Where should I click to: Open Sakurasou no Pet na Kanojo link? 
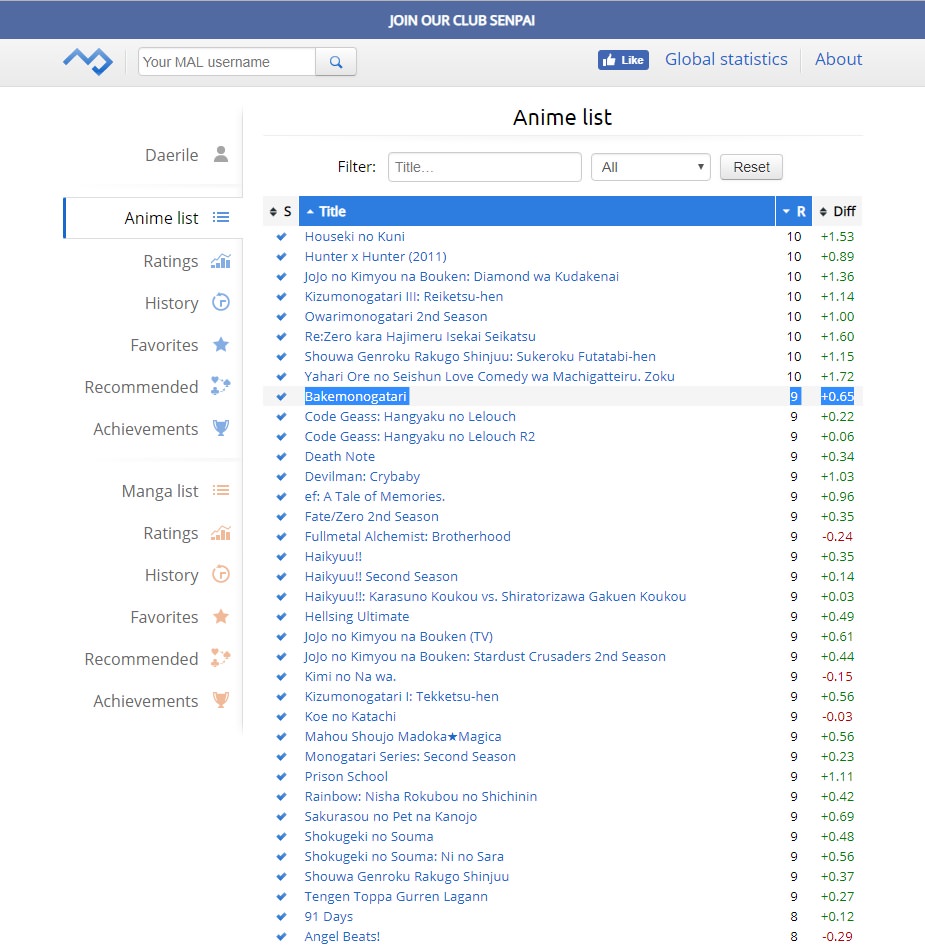390,817
